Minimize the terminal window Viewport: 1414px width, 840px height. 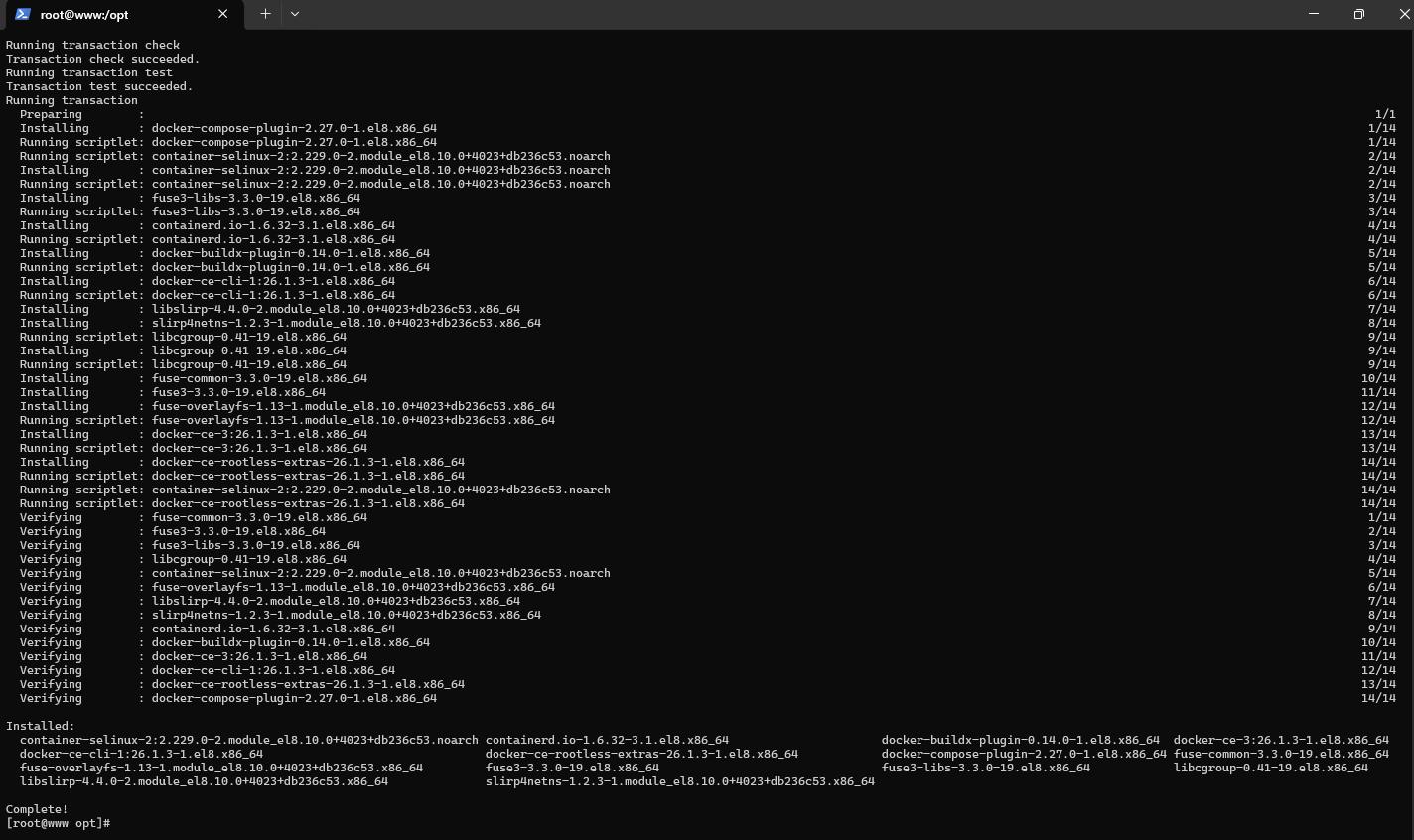pyautogui.click(x=1314, y=14)
